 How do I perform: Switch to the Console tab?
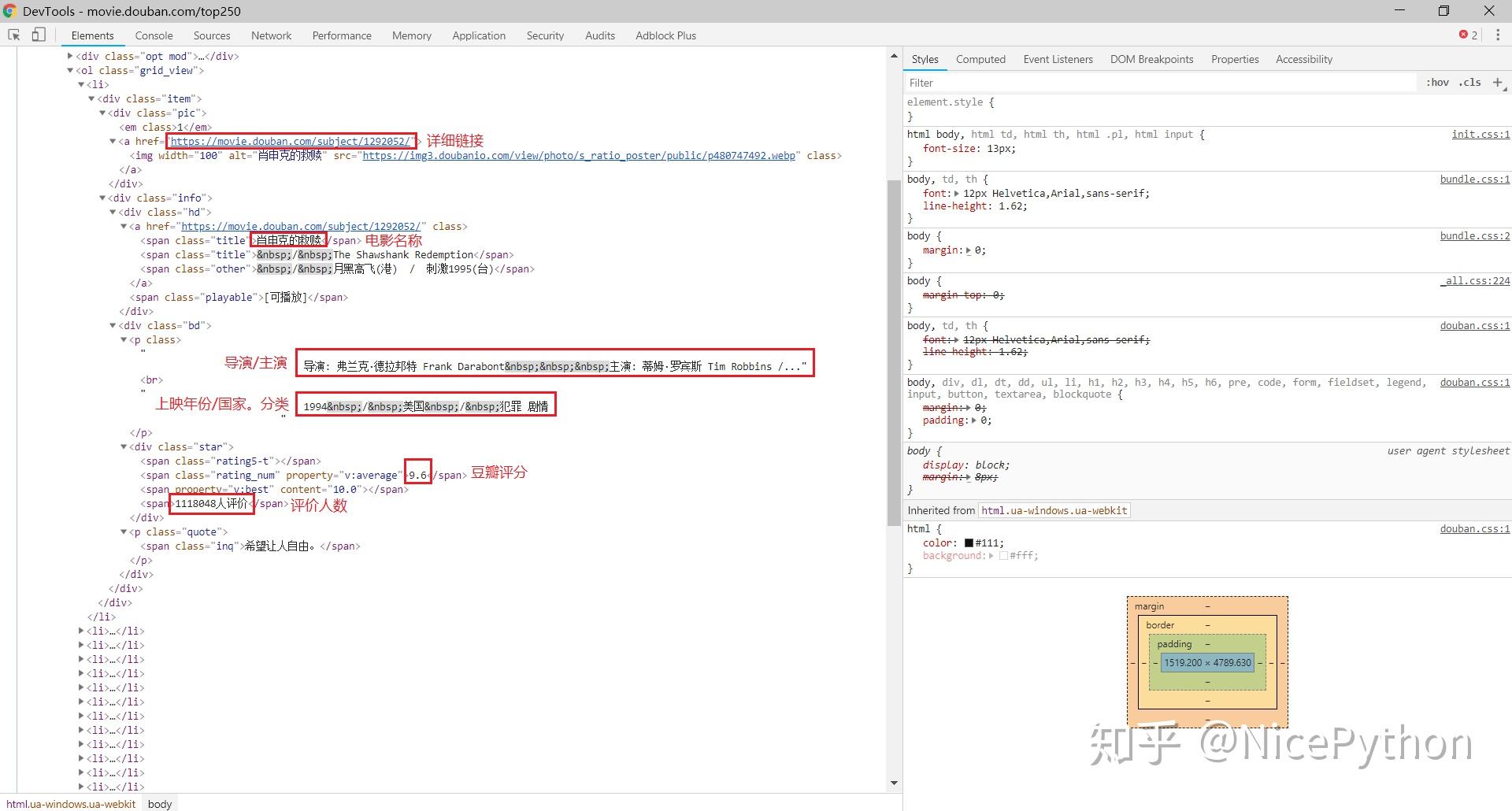154,35
